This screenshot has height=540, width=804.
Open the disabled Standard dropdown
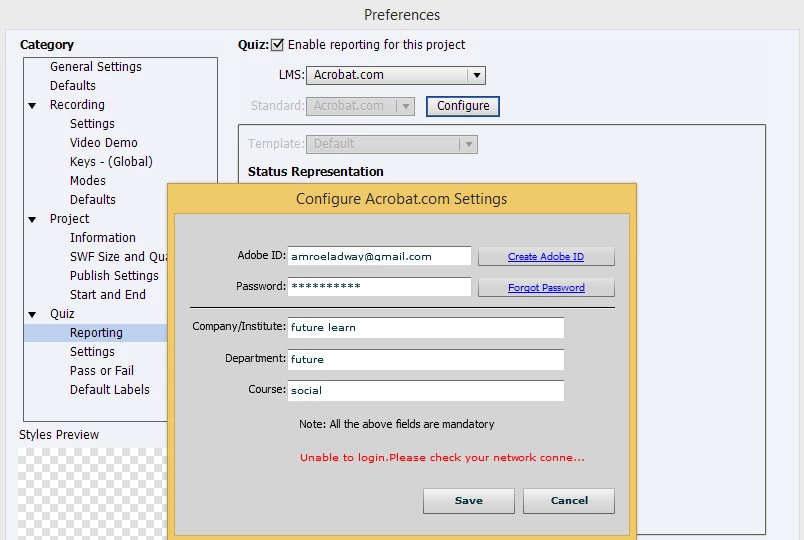tap(360, 106)
